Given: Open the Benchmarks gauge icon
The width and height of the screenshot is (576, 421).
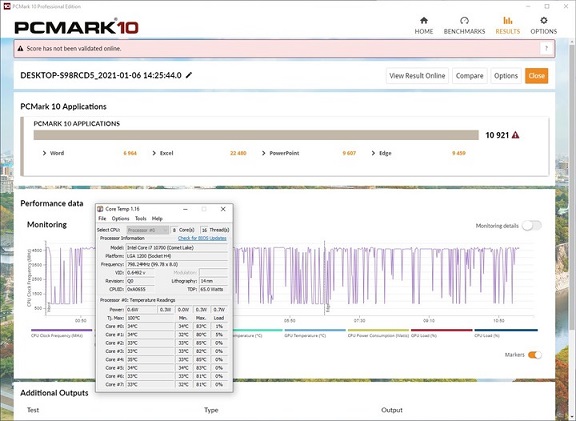Looking at the screenshot, I should click(x=464, y=20).
